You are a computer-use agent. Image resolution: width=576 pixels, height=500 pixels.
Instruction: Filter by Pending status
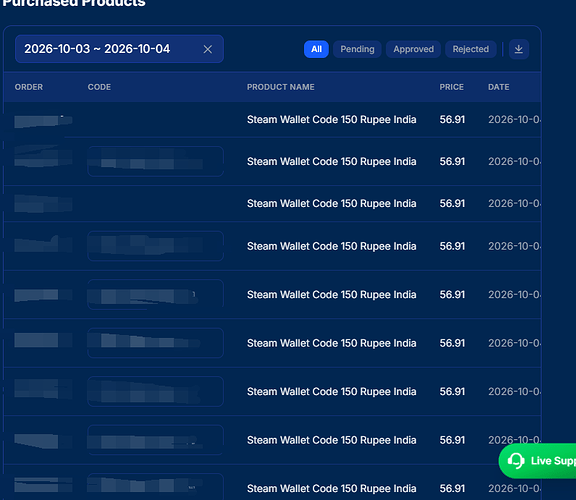[357, 49]
